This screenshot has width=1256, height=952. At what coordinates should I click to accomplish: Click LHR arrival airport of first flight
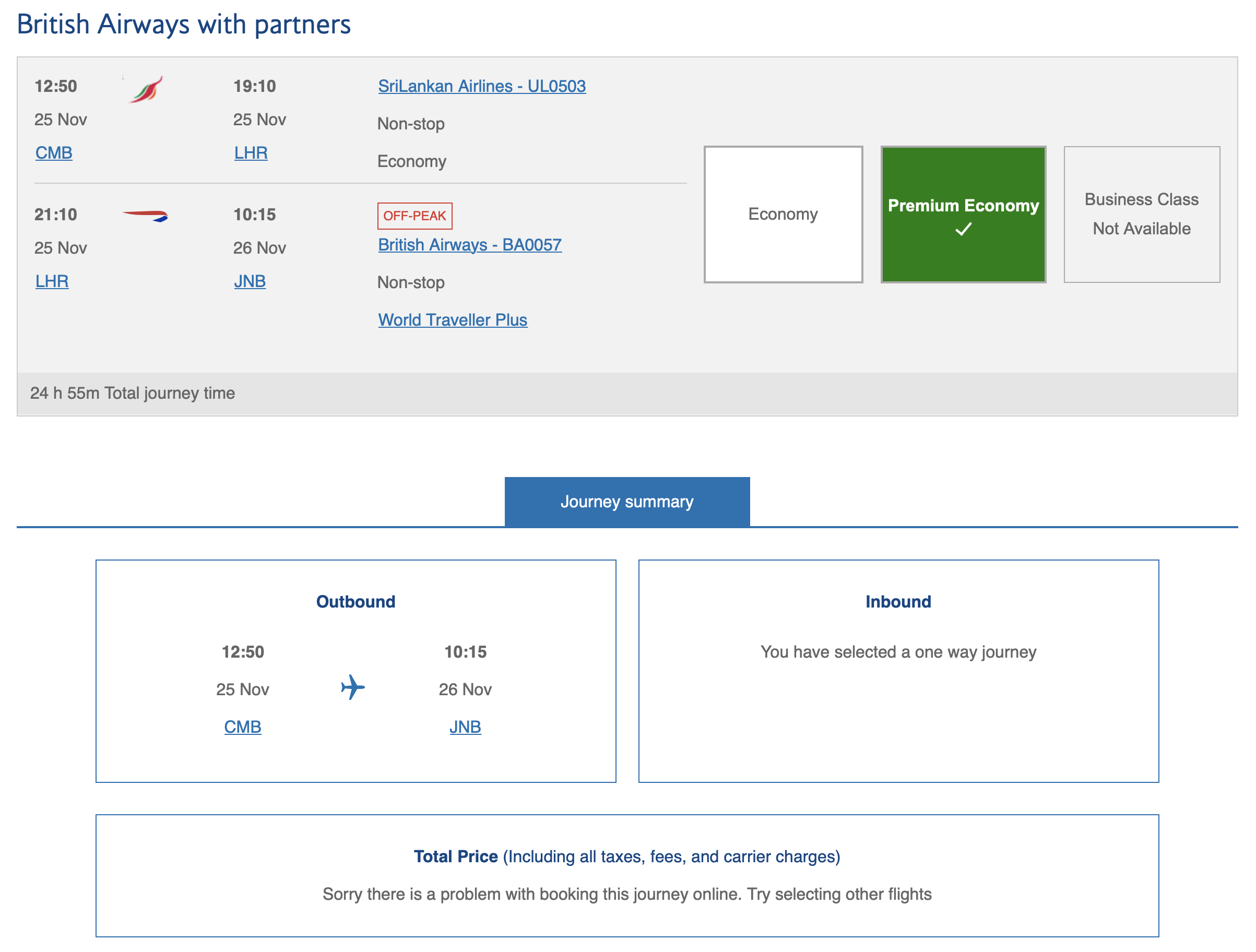coord(251,153)
